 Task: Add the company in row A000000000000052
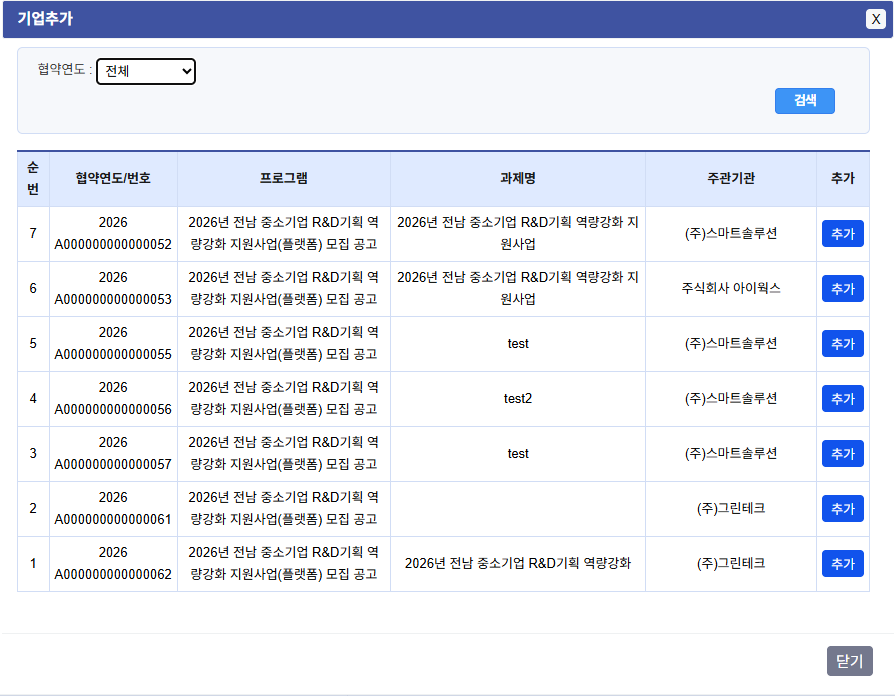[842, 234]
